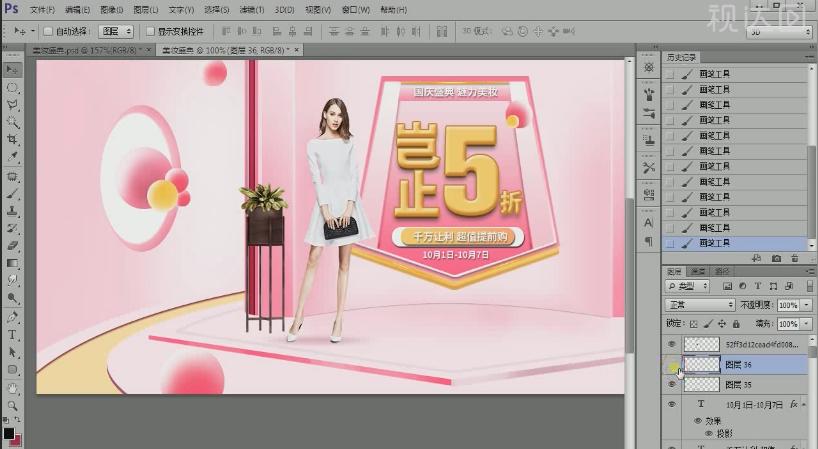The height and width of the screenshot is (449, 818).
Task: Toggle visibility of 图层 36
Action: 672,365
